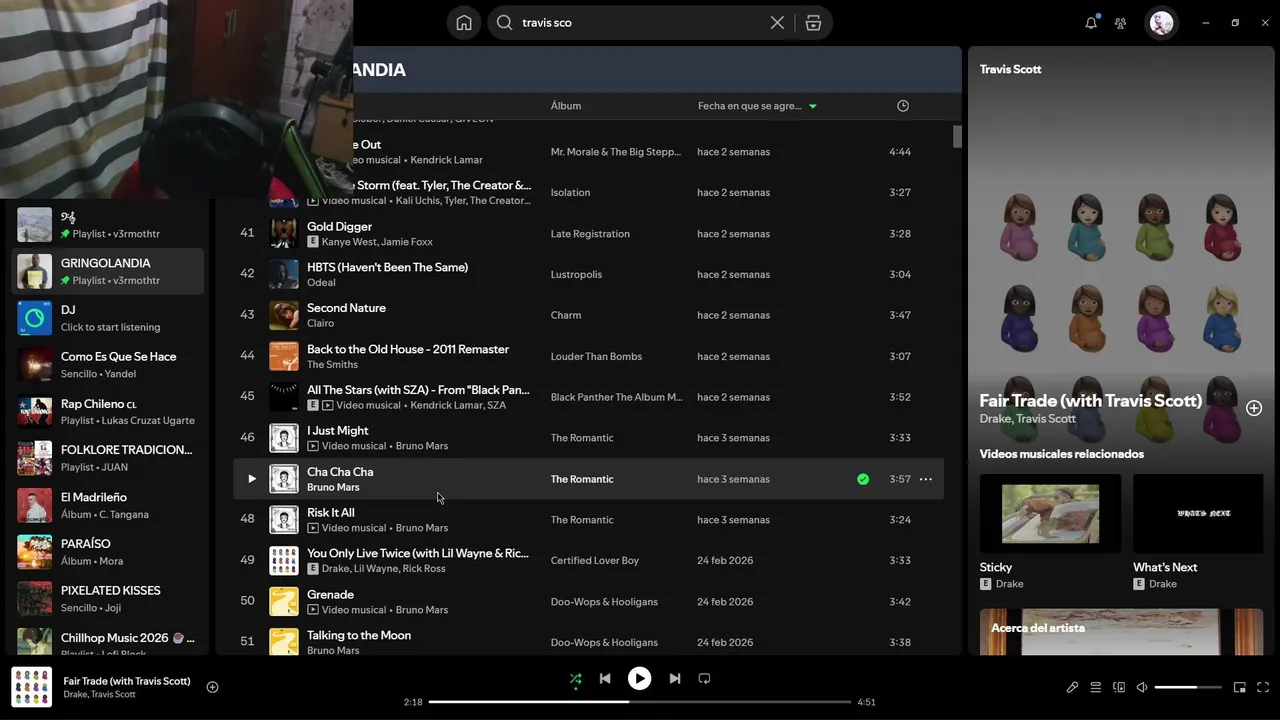The height and width of the screenshot is (720, 1280).
Task: Open Late Registration album link
Action: pos(590,234)
